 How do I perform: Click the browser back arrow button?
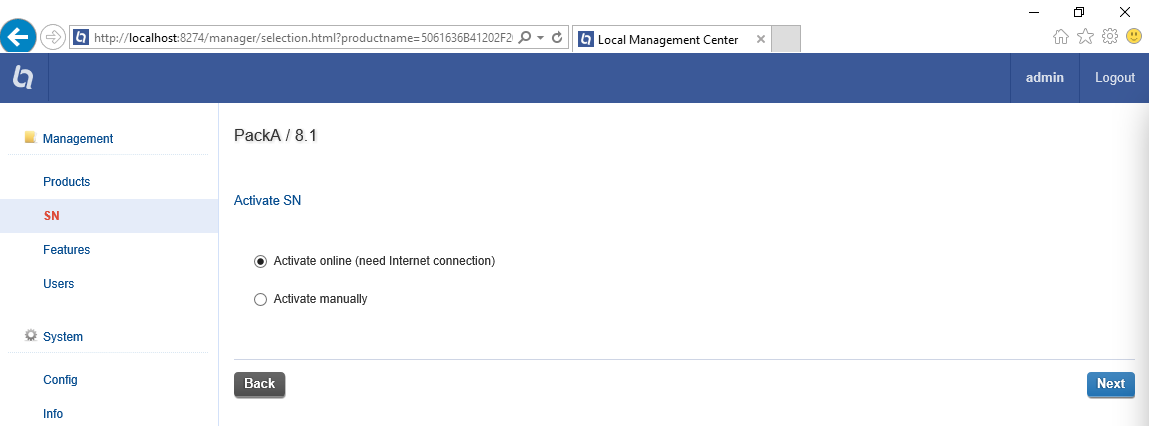coord(18,37)
